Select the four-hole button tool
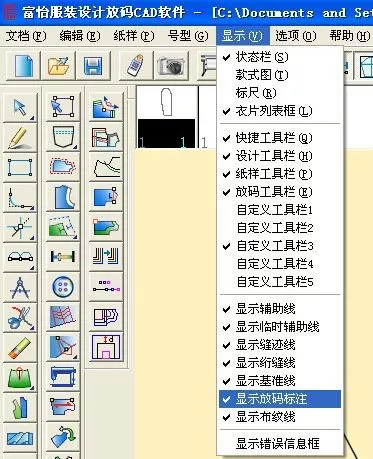This screenshot has width=373, height=459. pos(63,287)
